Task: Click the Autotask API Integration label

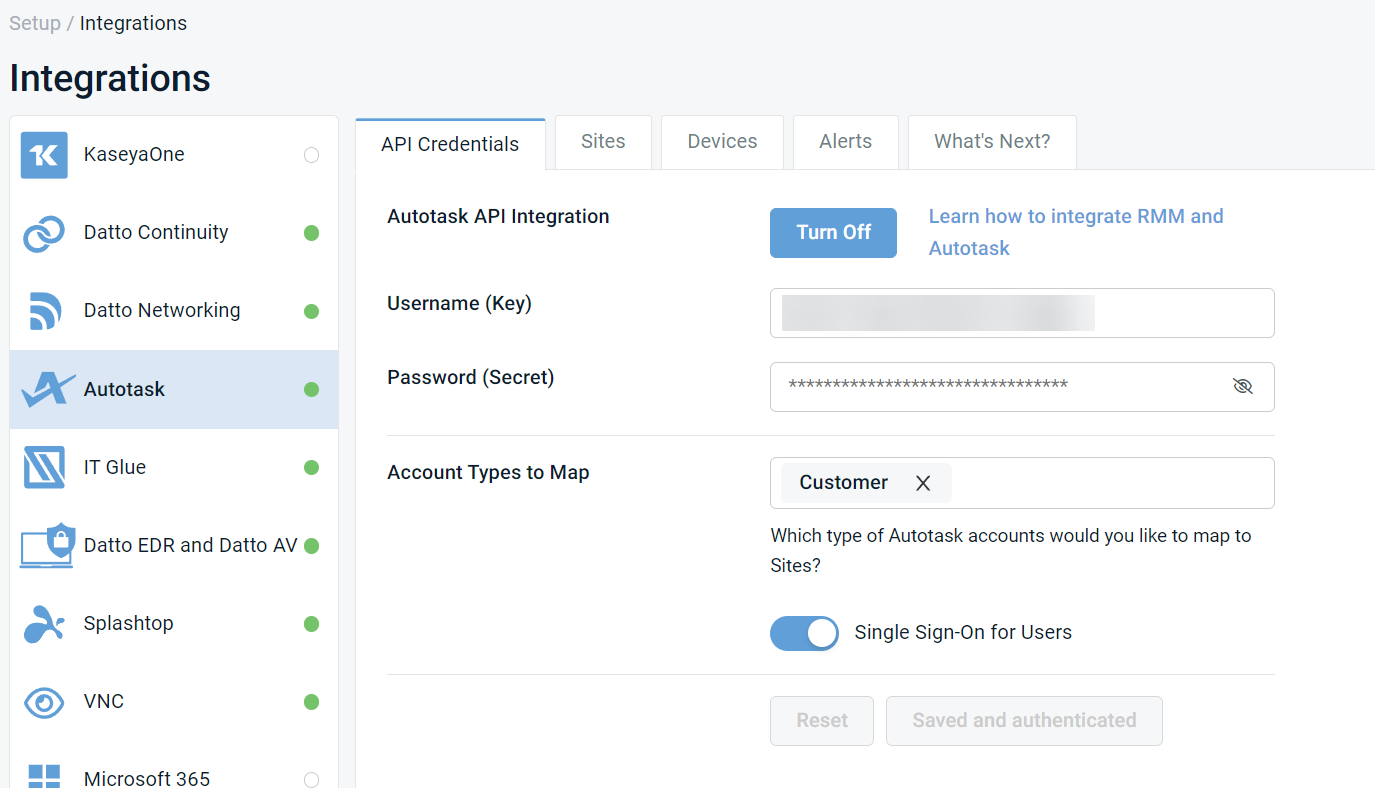Action: (x=498, y=217)
